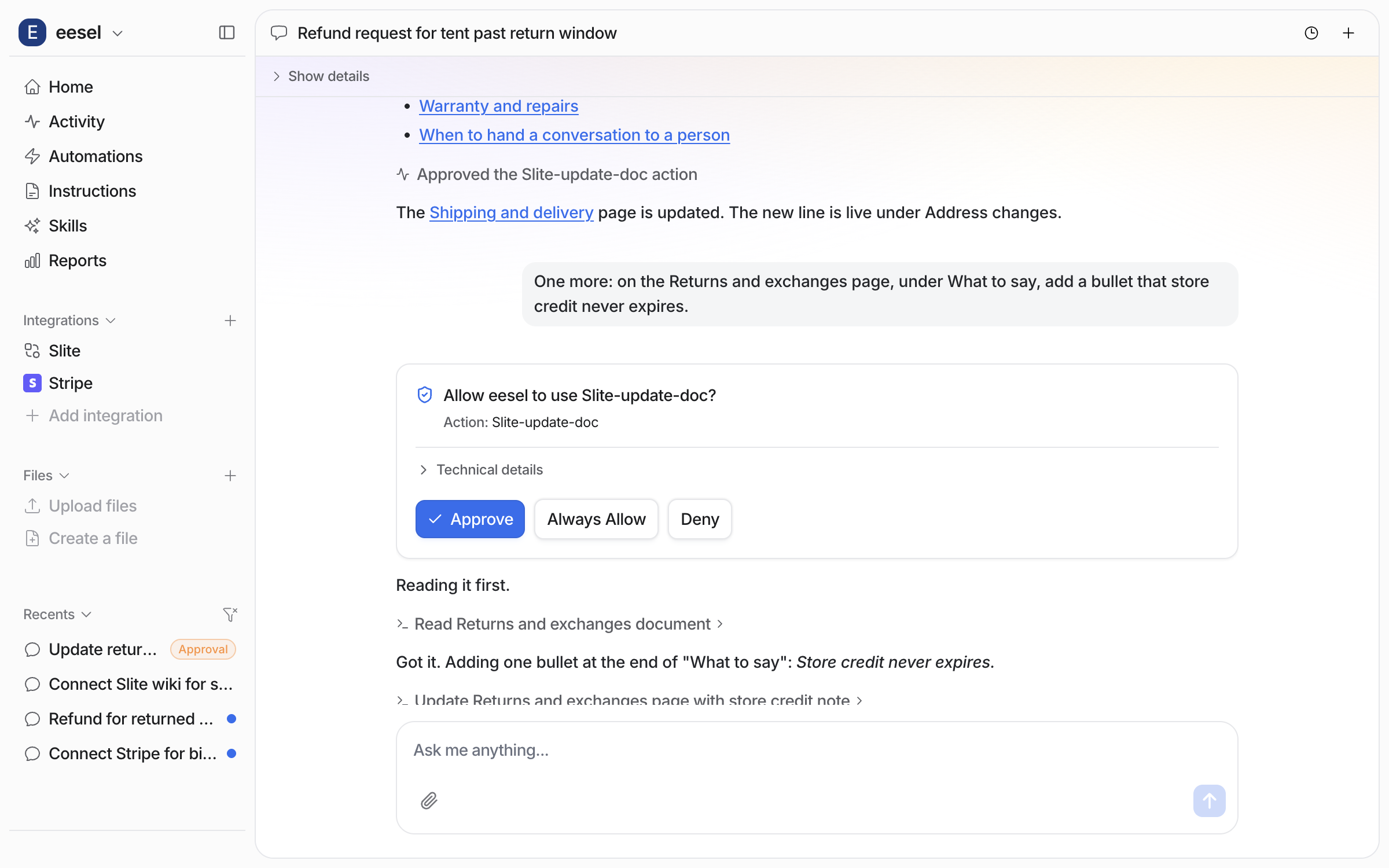Click the Recents filter icon

pyautogui.click(x=230, y=614)
